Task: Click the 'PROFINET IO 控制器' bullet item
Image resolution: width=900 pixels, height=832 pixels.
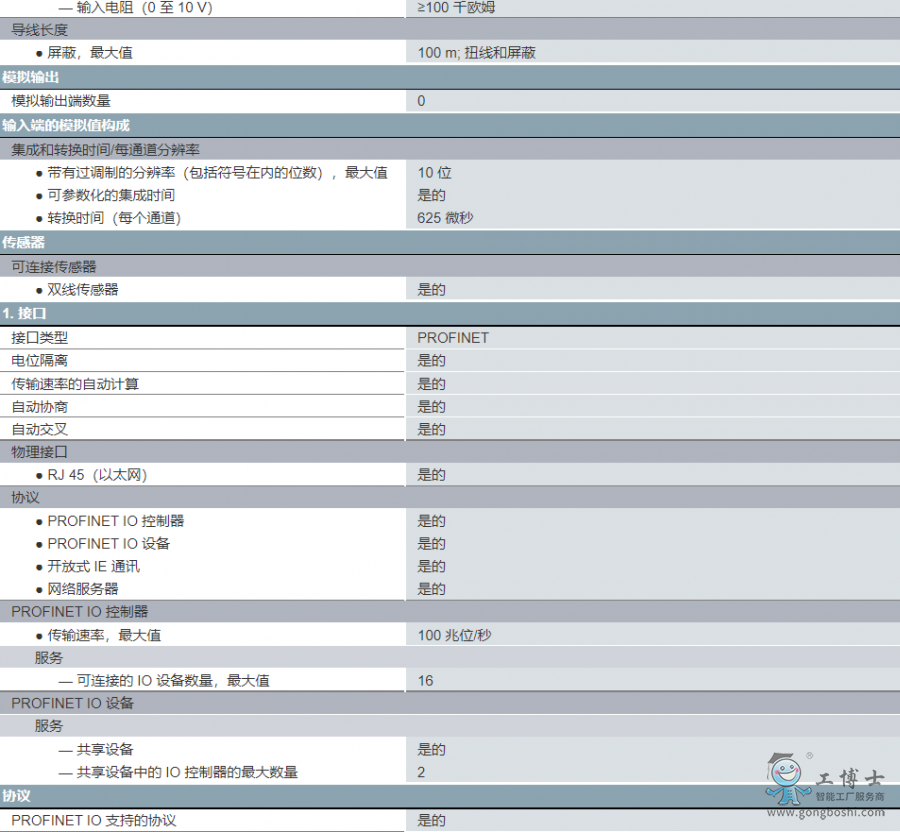Action: (116, 521)
